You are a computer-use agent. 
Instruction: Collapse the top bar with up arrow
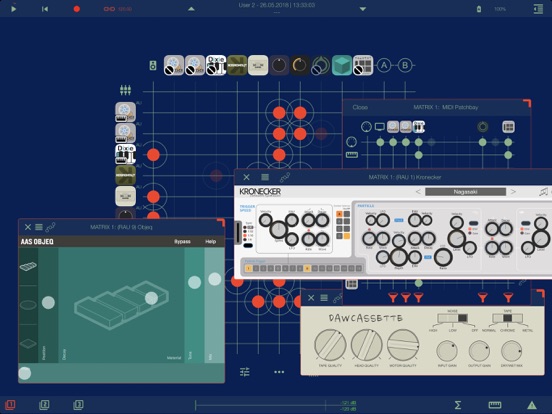(191, 9)
